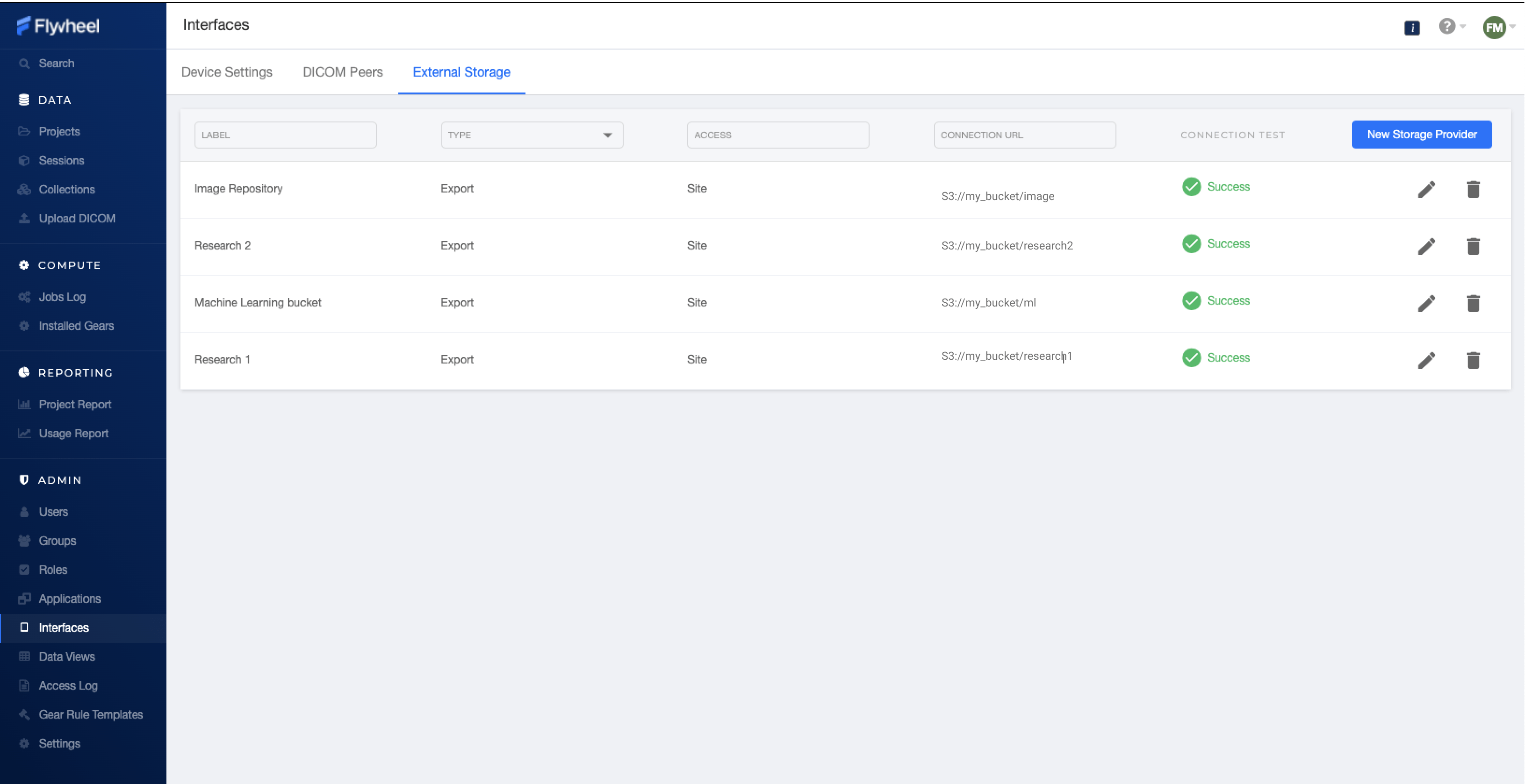The height and width of the screenshot is (784, 1525).
Task: Click the Flywheel logo
Action: point(58,26)
